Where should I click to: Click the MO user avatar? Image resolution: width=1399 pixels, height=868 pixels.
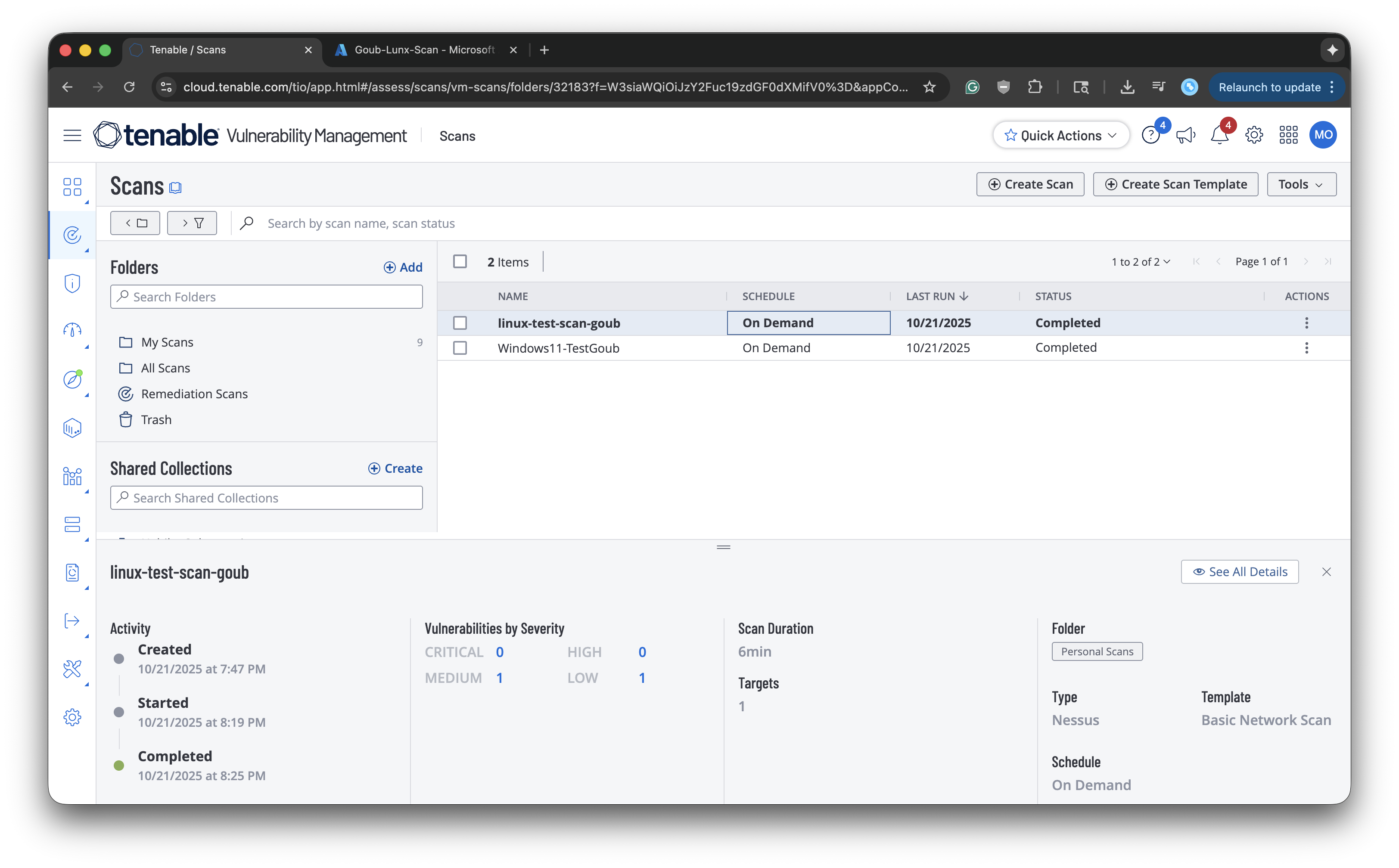(x=1323, y=136)
